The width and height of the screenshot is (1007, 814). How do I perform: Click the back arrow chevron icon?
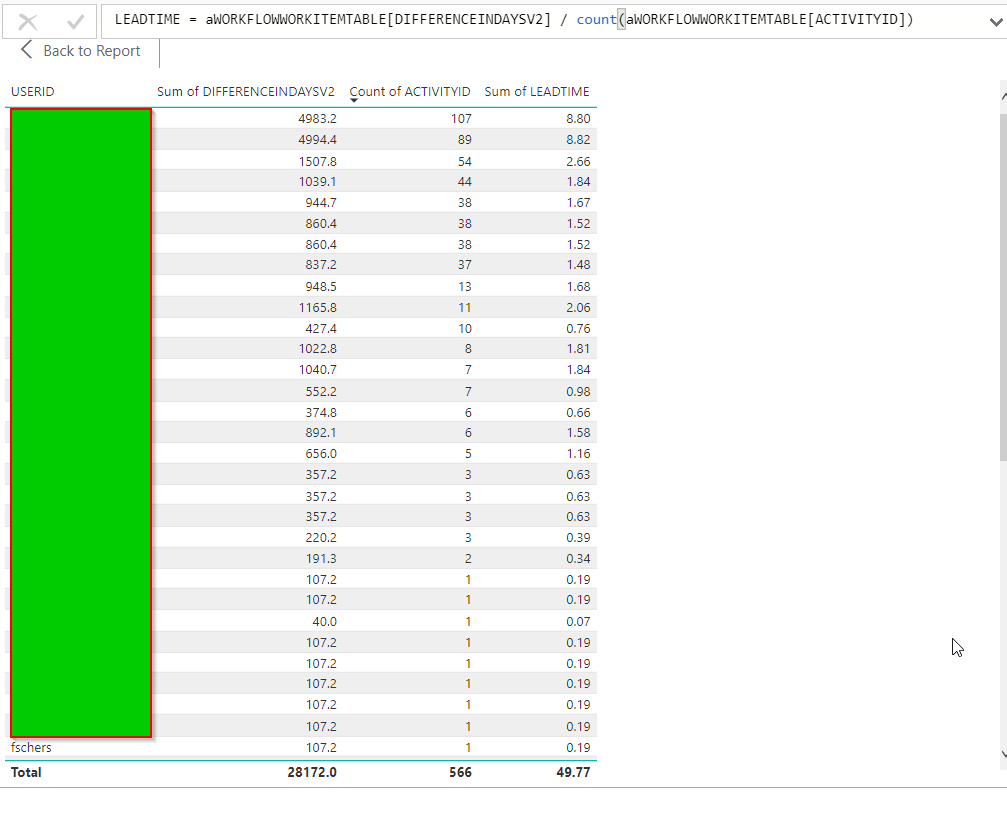[26, 50]
